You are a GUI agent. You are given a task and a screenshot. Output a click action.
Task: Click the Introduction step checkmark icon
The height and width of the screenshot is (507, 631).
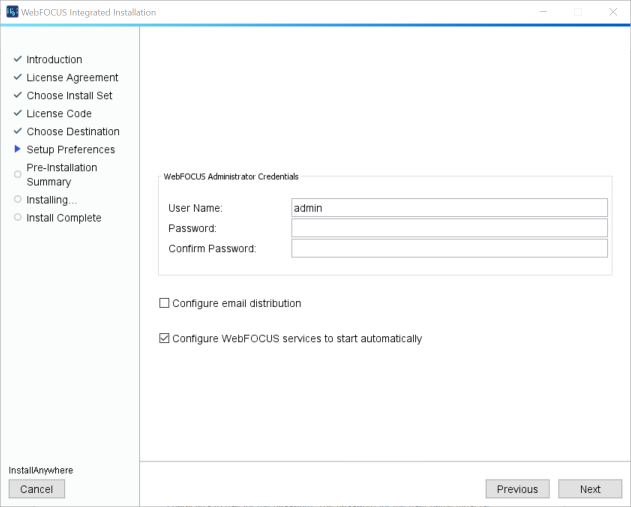tap(17, 59)
